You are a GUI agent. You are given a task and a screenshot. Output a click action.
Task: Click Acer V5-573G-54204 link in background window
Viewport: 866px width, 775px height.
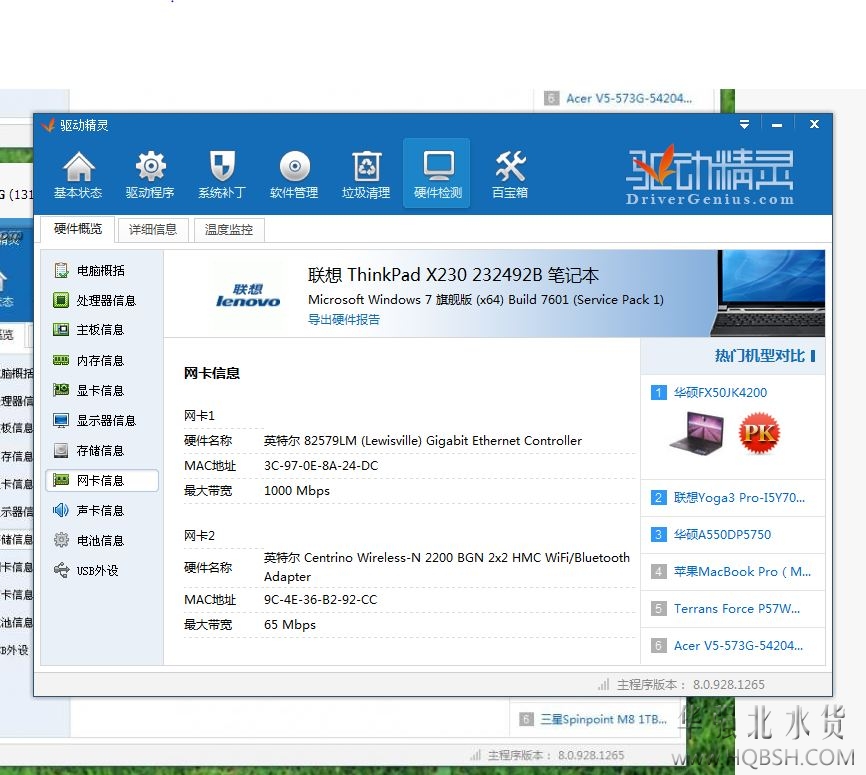629,98
